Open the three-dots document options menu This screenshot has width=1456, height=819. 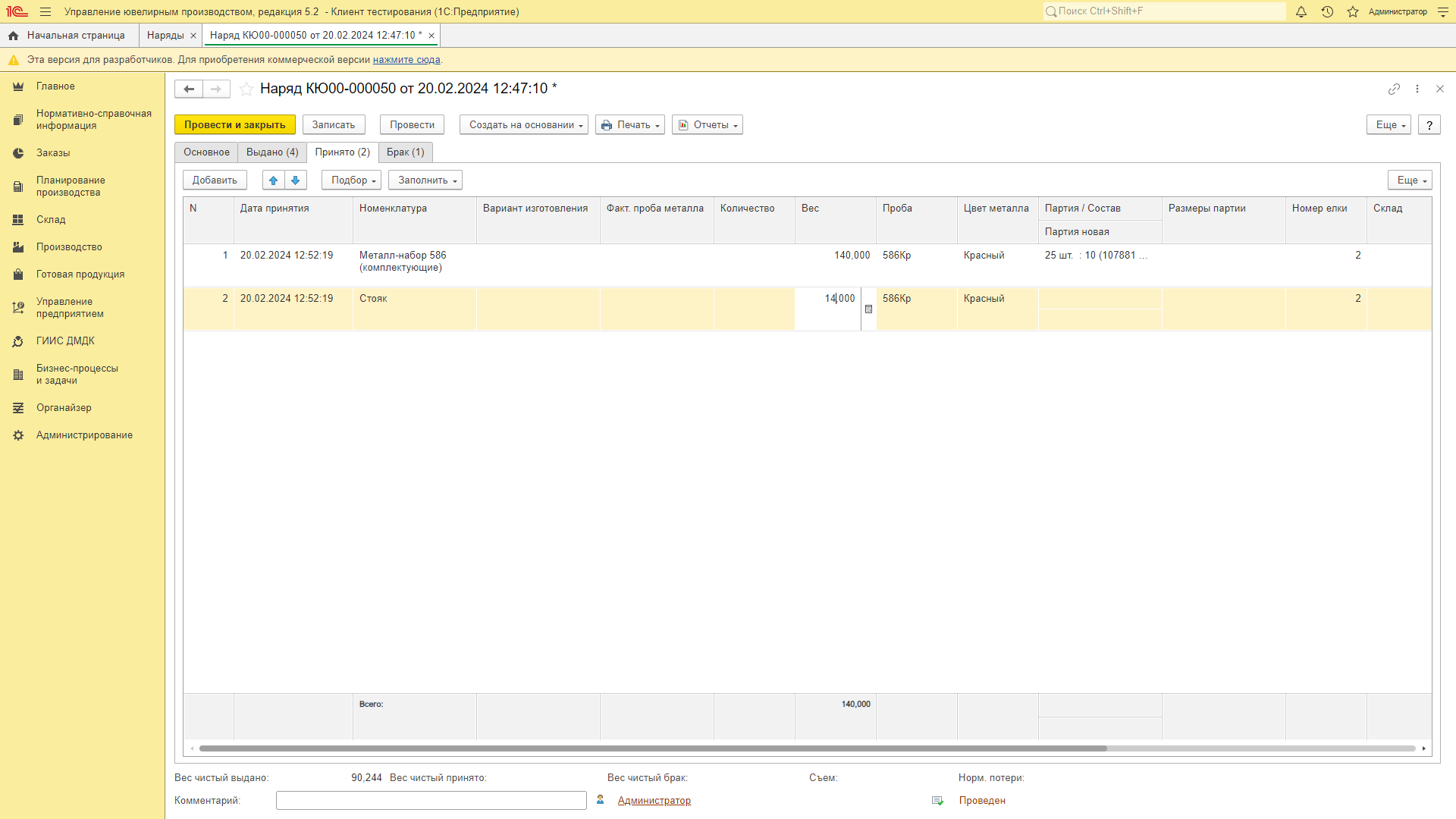tap(1417, 89)
